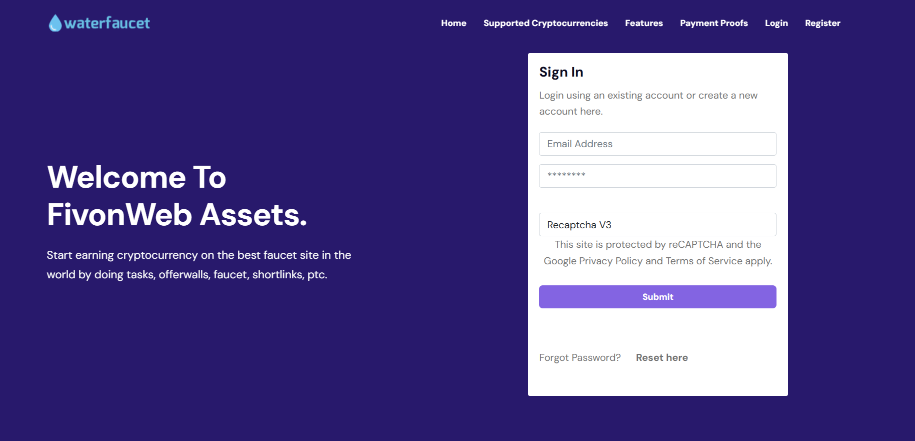Click the Start earning cryptocurrency description
This screenshot has height=441, width=915.
point(198,264)
